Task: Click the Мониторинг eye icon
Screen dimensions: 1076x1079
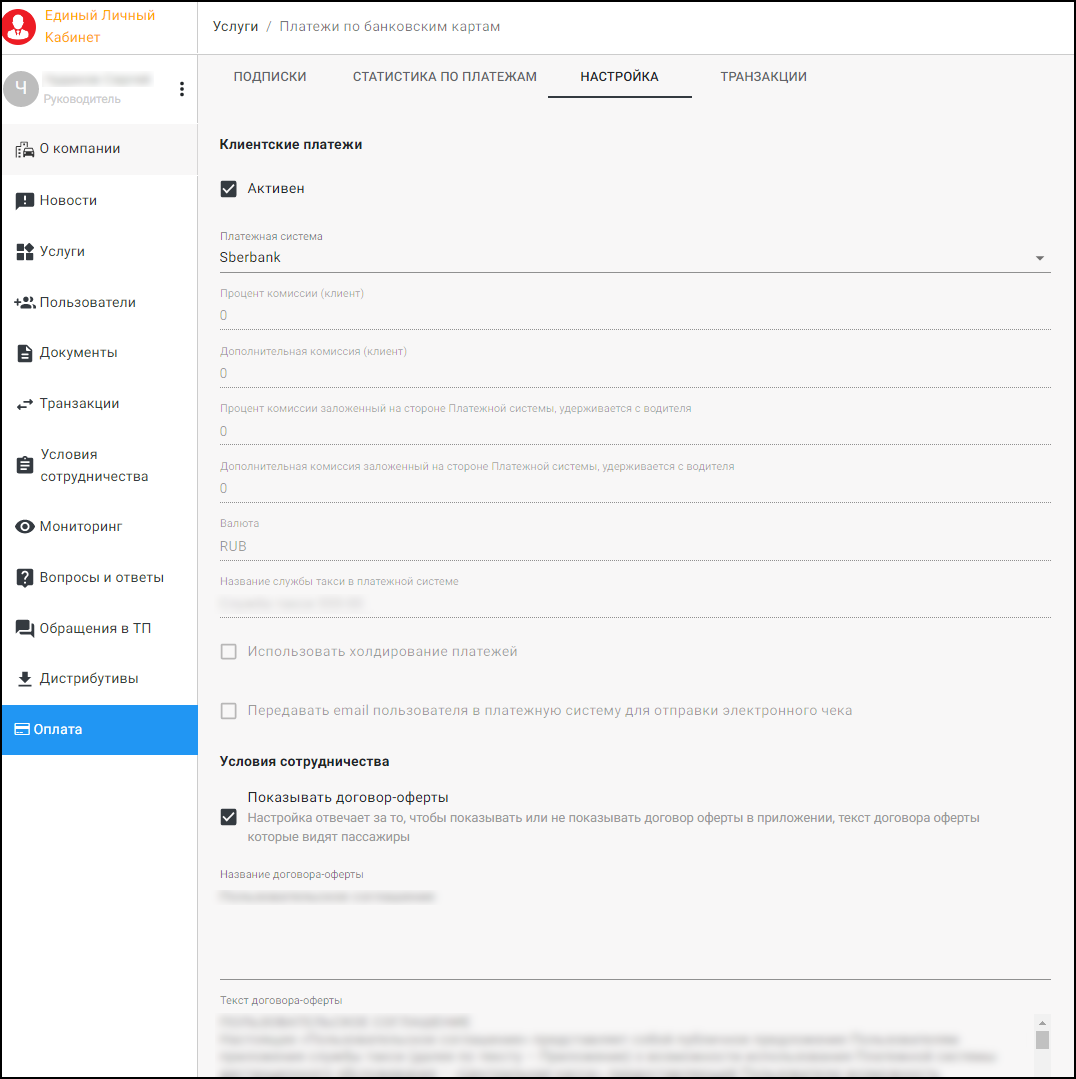Action: pos(25,527)
